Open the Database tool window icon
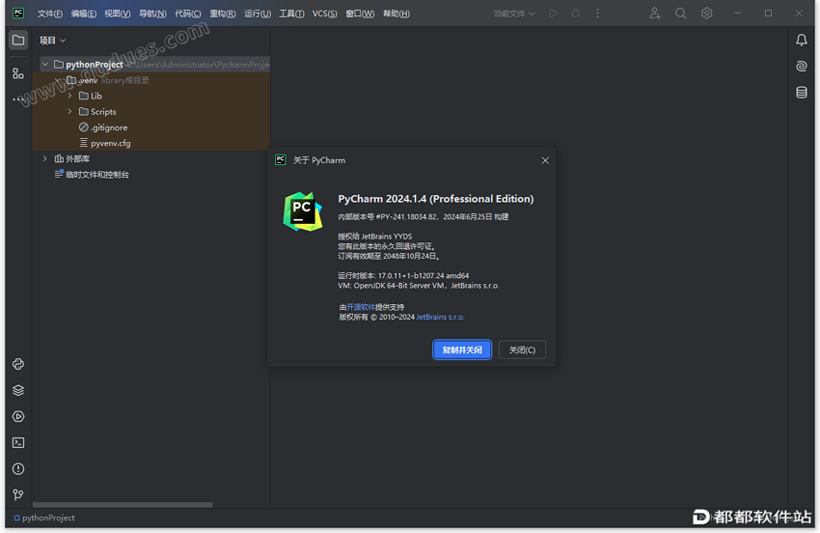This screenshot has height=533, width=820. click(x=801, y=93)
